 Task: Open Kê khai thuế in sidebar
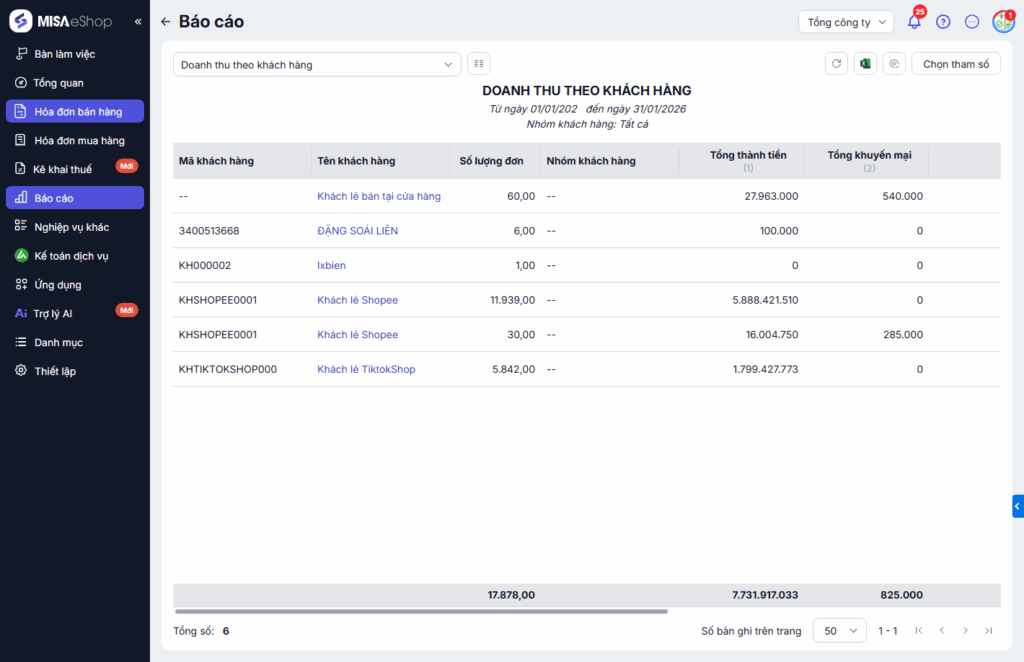click(63, 169)
